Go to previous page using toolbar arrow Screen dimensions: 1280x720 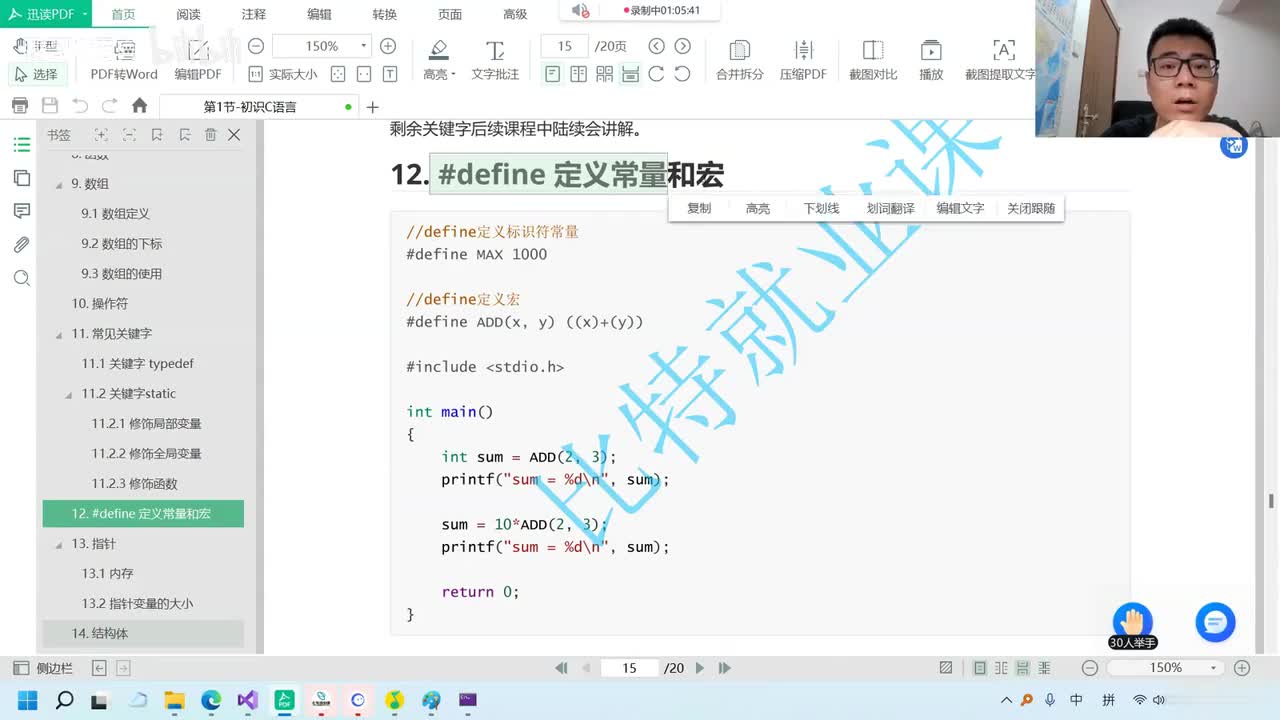click(x=656, y=46)
